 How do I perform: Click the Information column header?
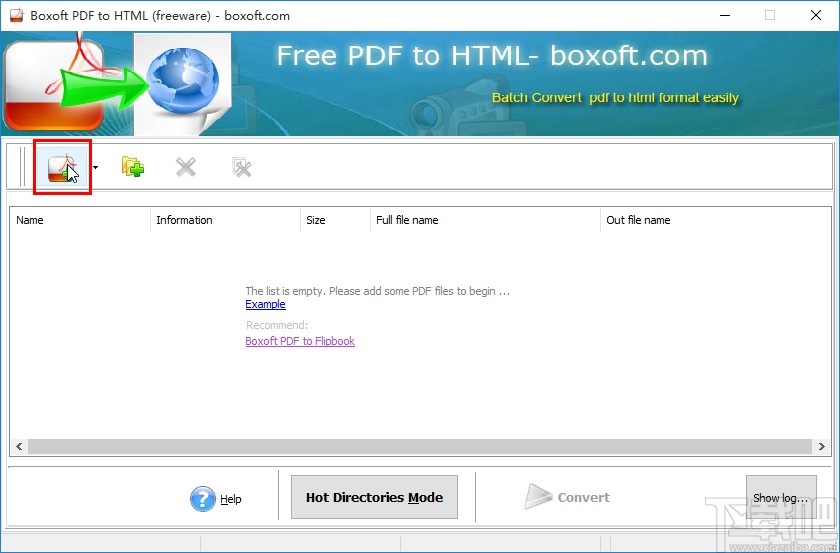[x=226, y=220]
